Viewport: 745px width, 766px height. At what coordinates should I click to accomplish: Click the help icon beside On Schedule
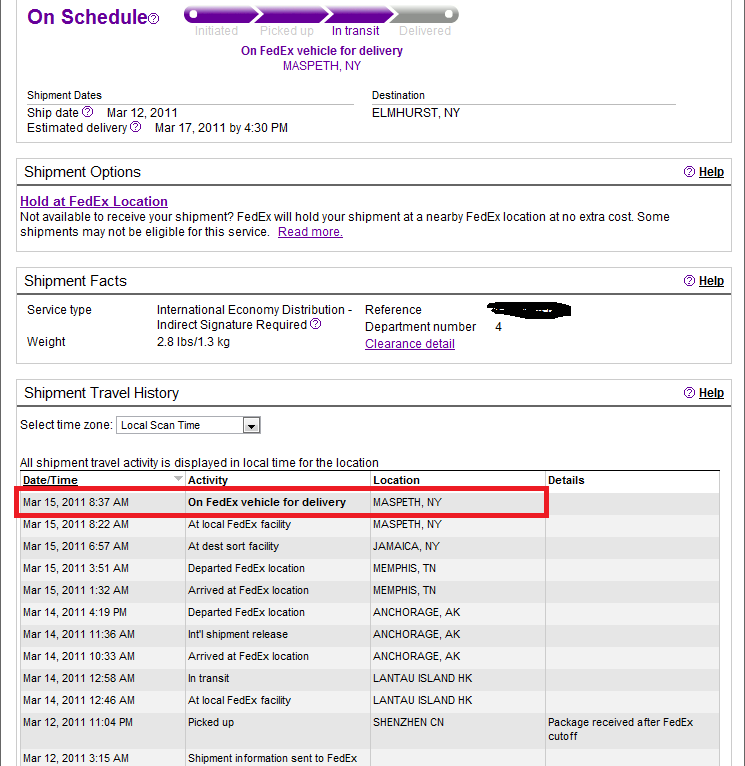tap(153, 19)
